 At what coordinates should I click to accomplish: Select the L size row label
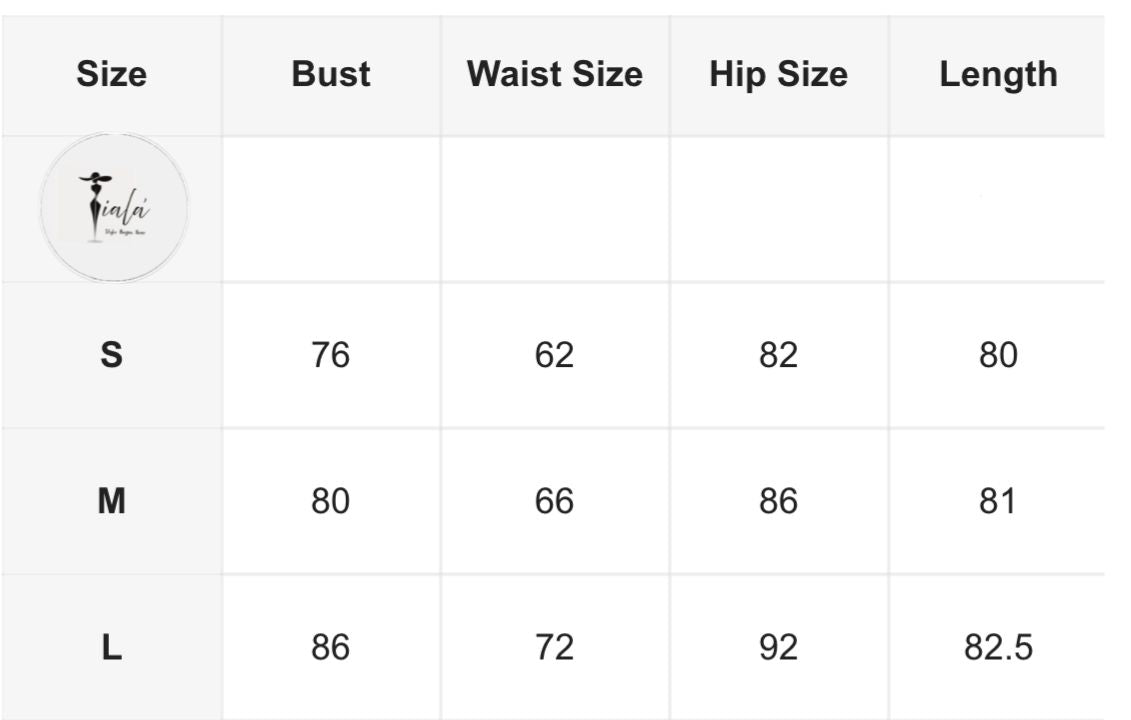point(111,647)
